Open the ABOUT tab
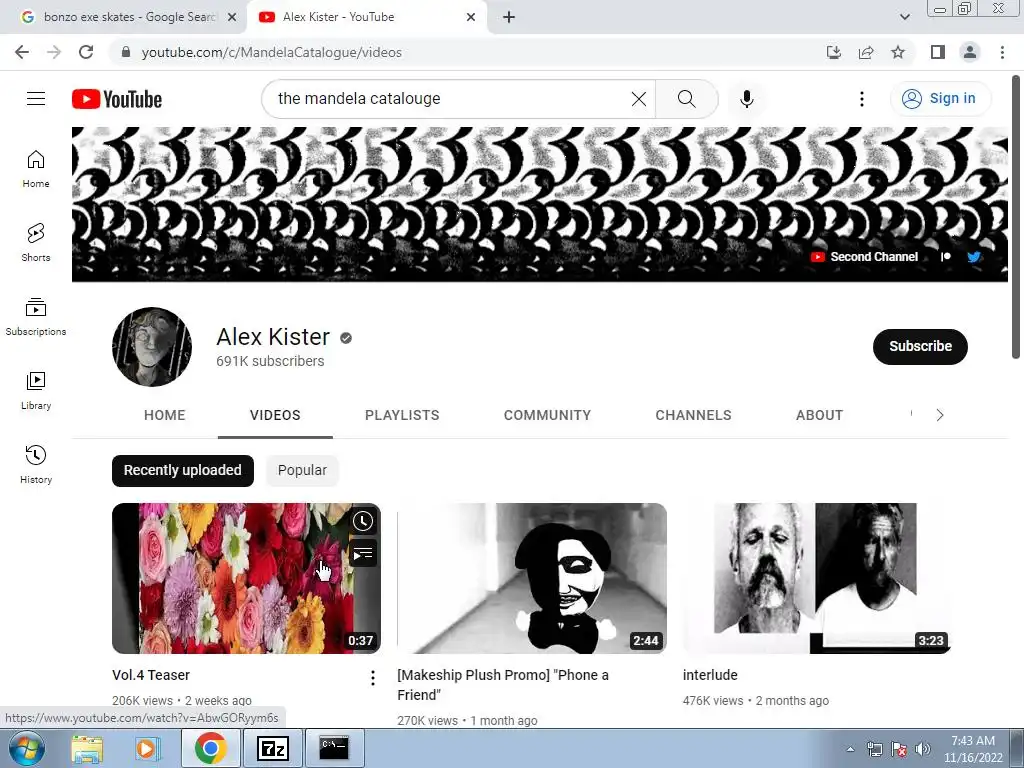This screenshot has width=1024, height=768. click(x=820, y=415)
